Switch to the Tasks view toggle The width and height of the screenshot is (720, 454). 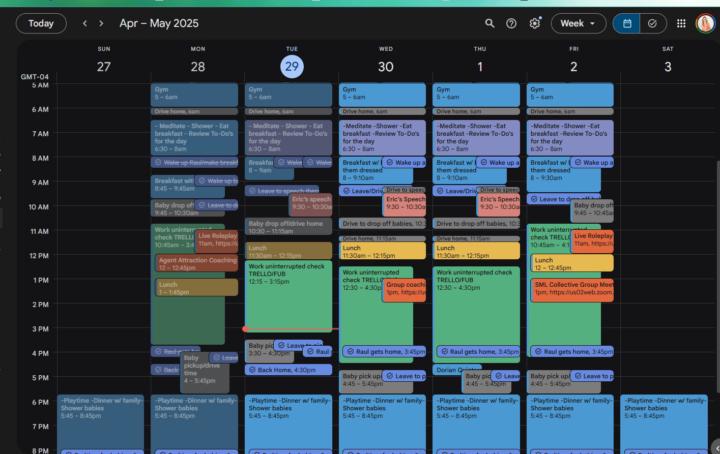[652, 23]
